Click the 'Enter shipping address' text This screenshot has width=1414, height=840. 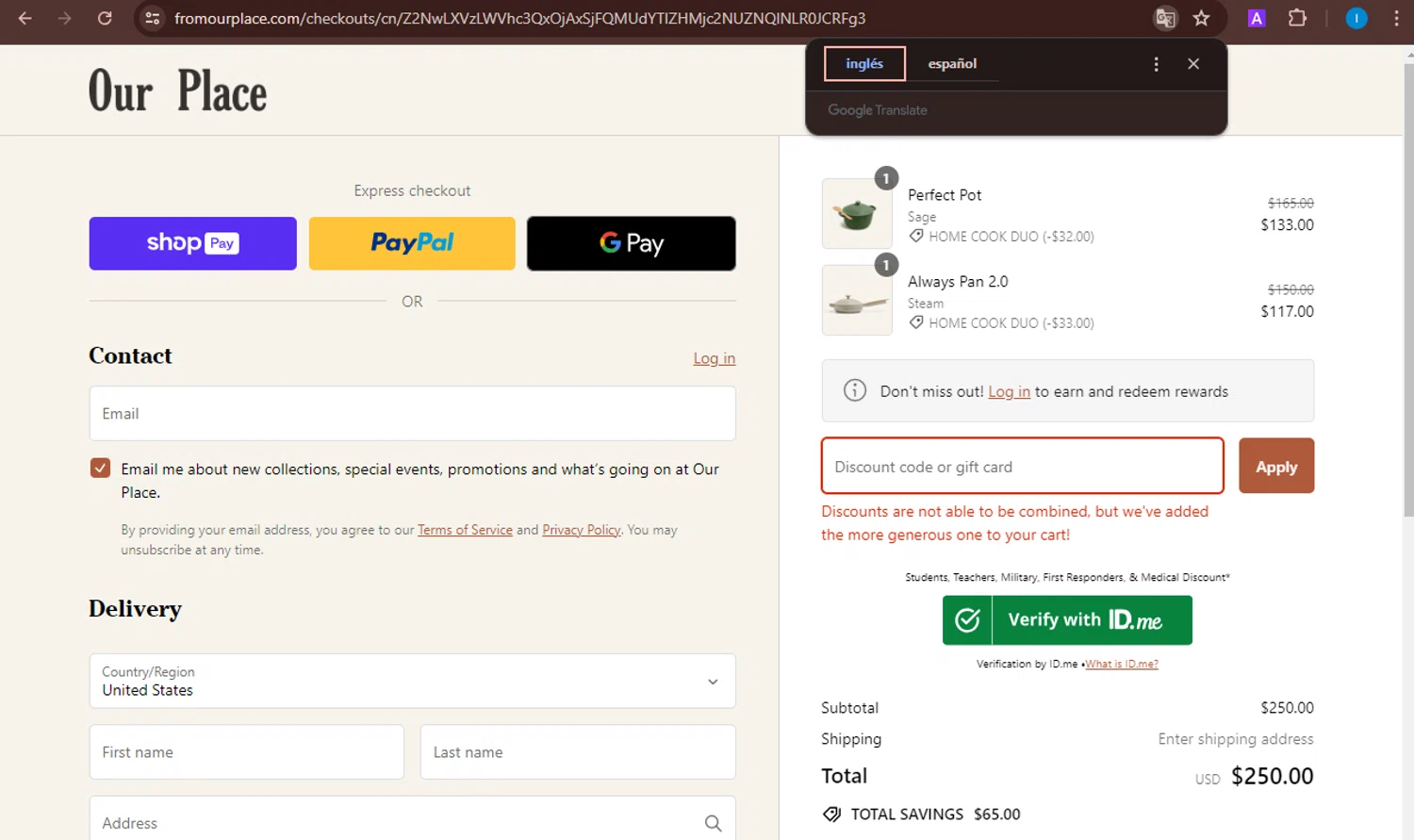click(1236, 739)
